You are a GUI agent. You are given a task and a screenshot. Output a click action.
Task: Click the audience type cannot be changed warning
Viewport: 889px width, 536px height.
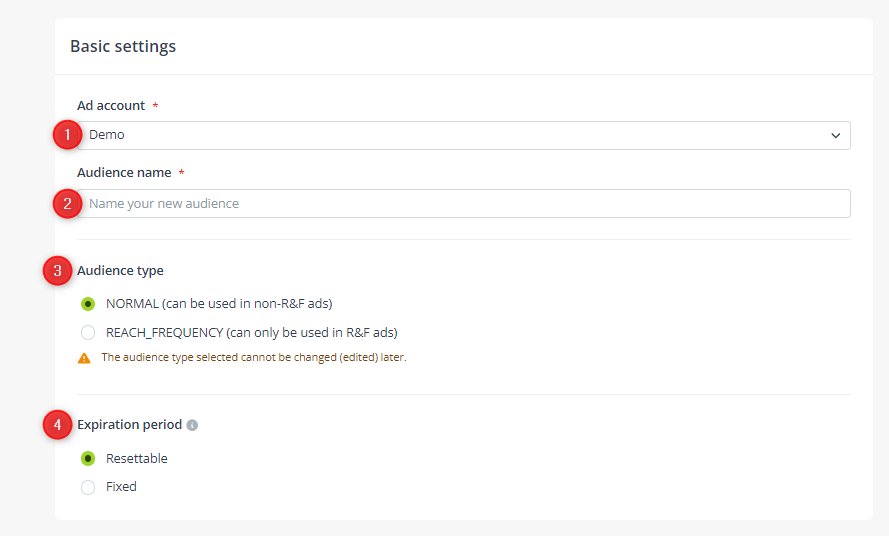[x=254, y=357]
